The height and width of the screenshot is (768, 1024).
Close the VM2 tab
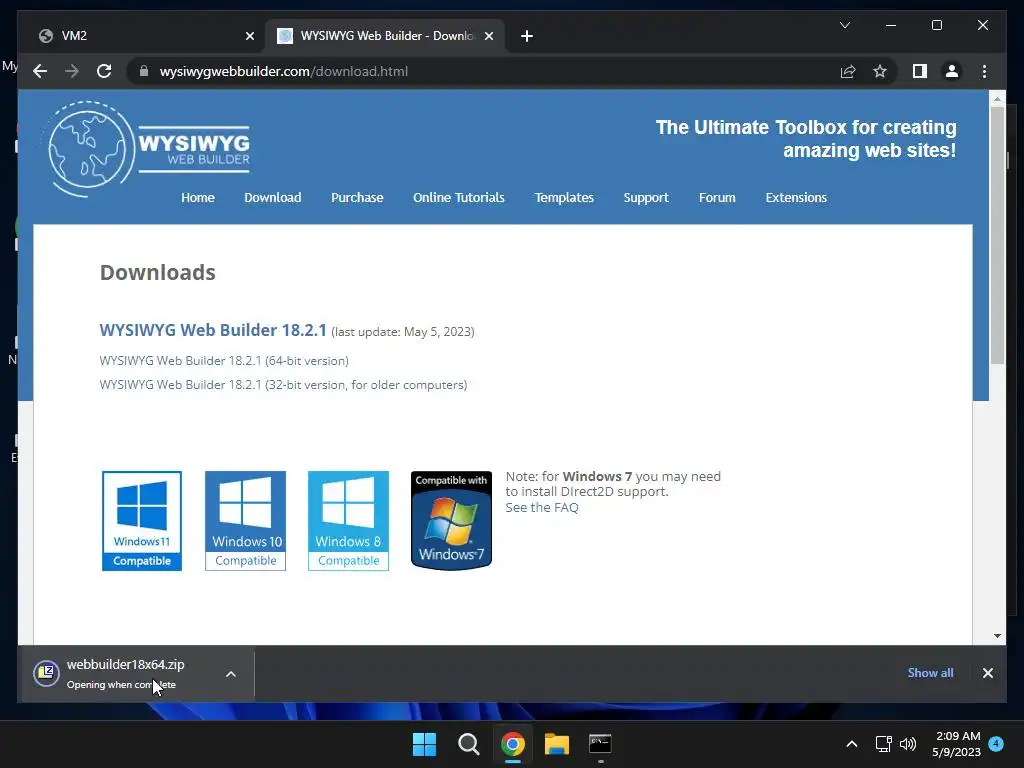tap(249, 36)
